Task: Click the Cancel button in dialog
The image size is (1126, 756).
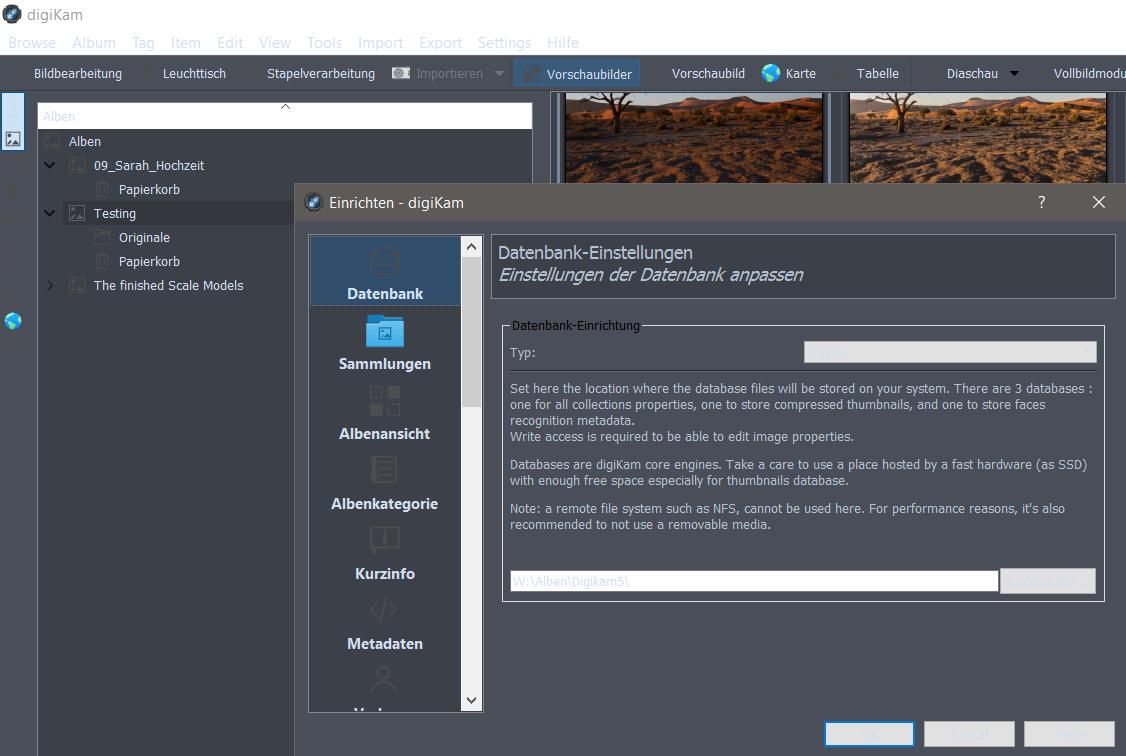Action: (969, 734)
